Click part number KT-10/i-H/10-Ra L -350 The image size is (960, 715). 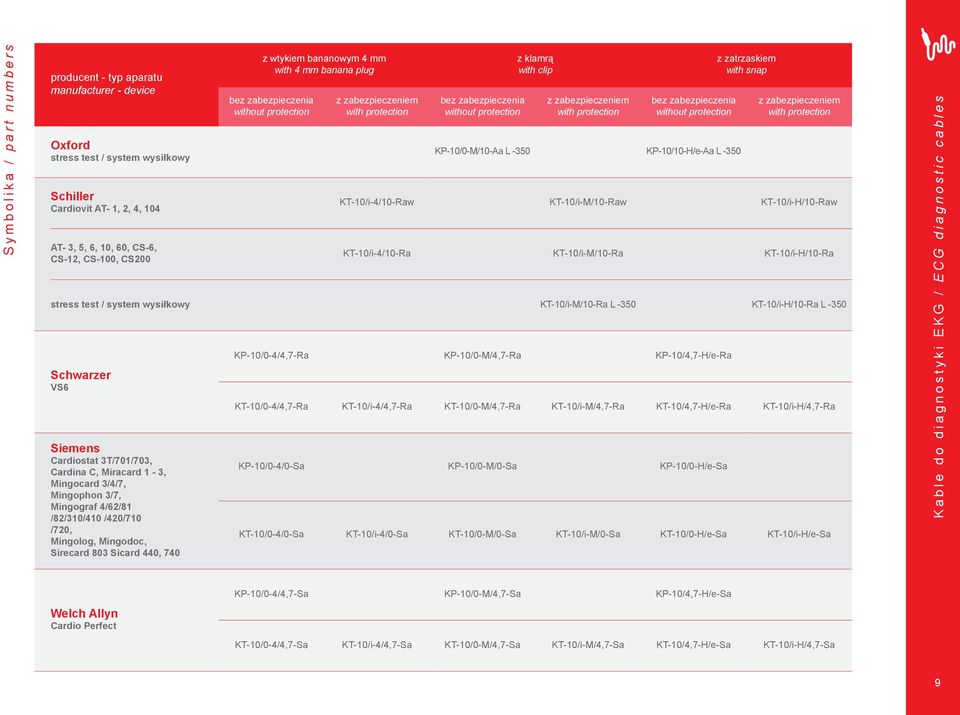799,304
